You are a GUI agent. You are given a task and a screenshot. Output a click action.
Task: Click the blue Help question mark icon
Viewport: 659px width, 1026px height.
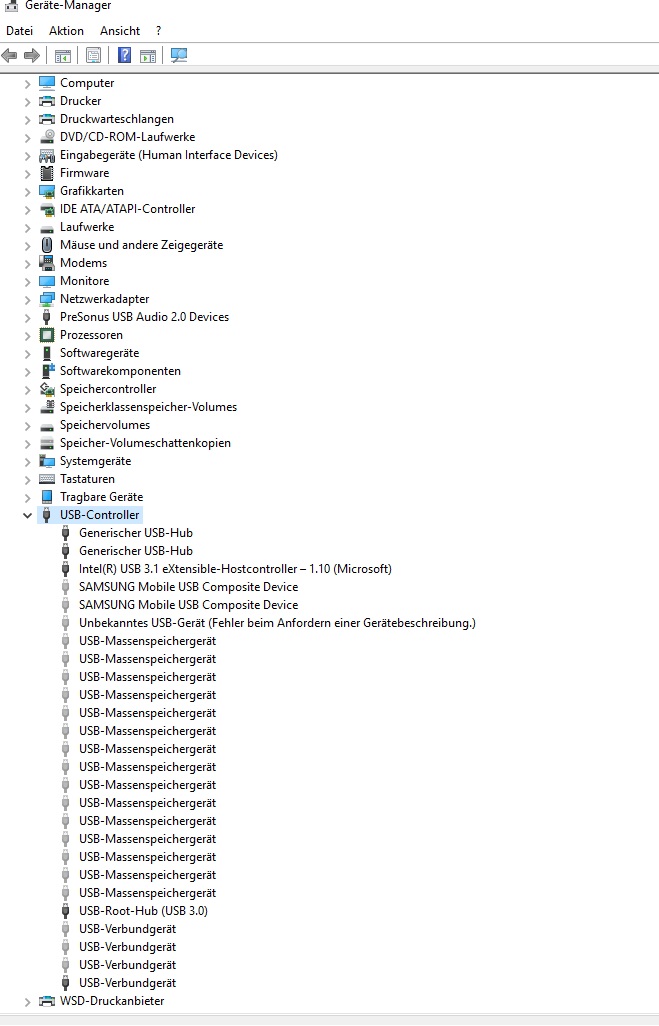coord(124,56)
